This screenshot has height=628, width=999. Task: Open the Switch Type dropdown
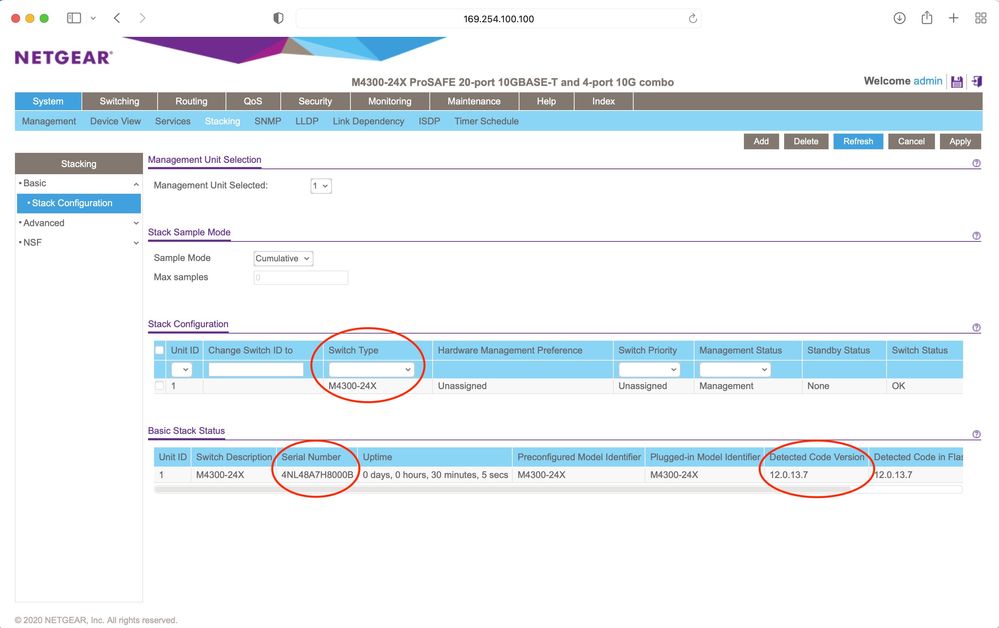(370, 369)
